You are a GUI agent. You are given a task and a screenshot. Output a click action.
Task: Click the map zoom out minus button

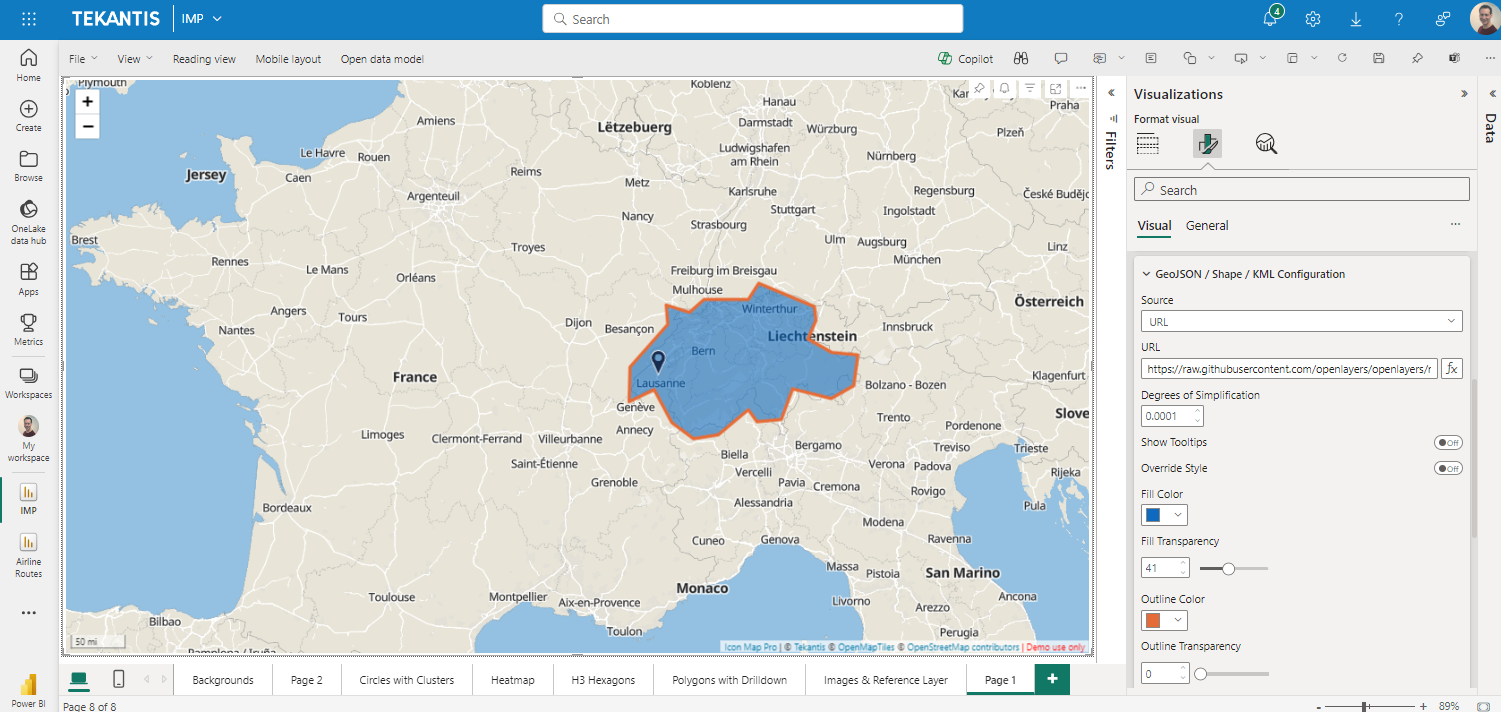[x=88, y=127]
